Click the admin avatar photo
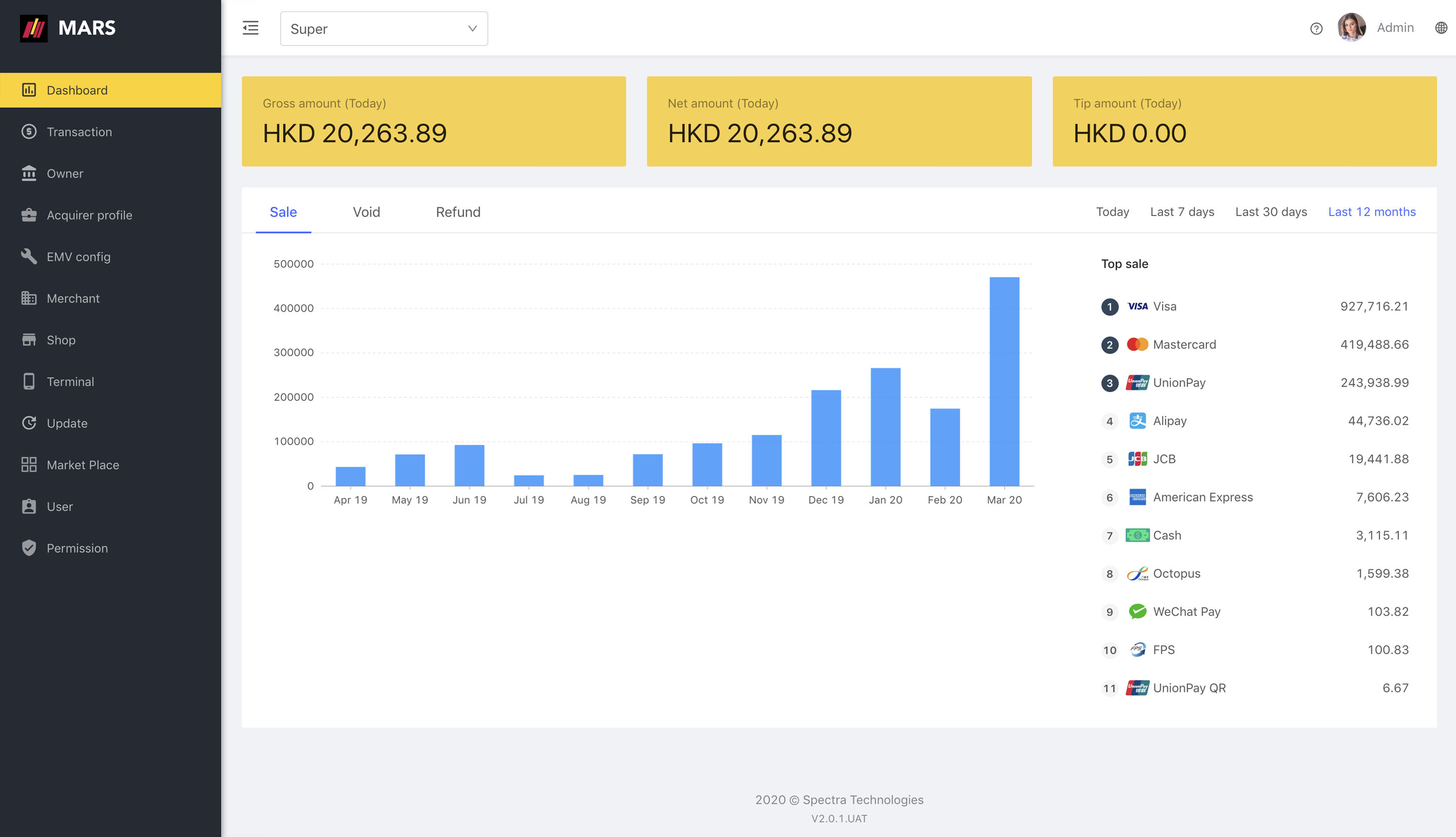Viewport: 1456px width, 837px height. (1351, 28)
